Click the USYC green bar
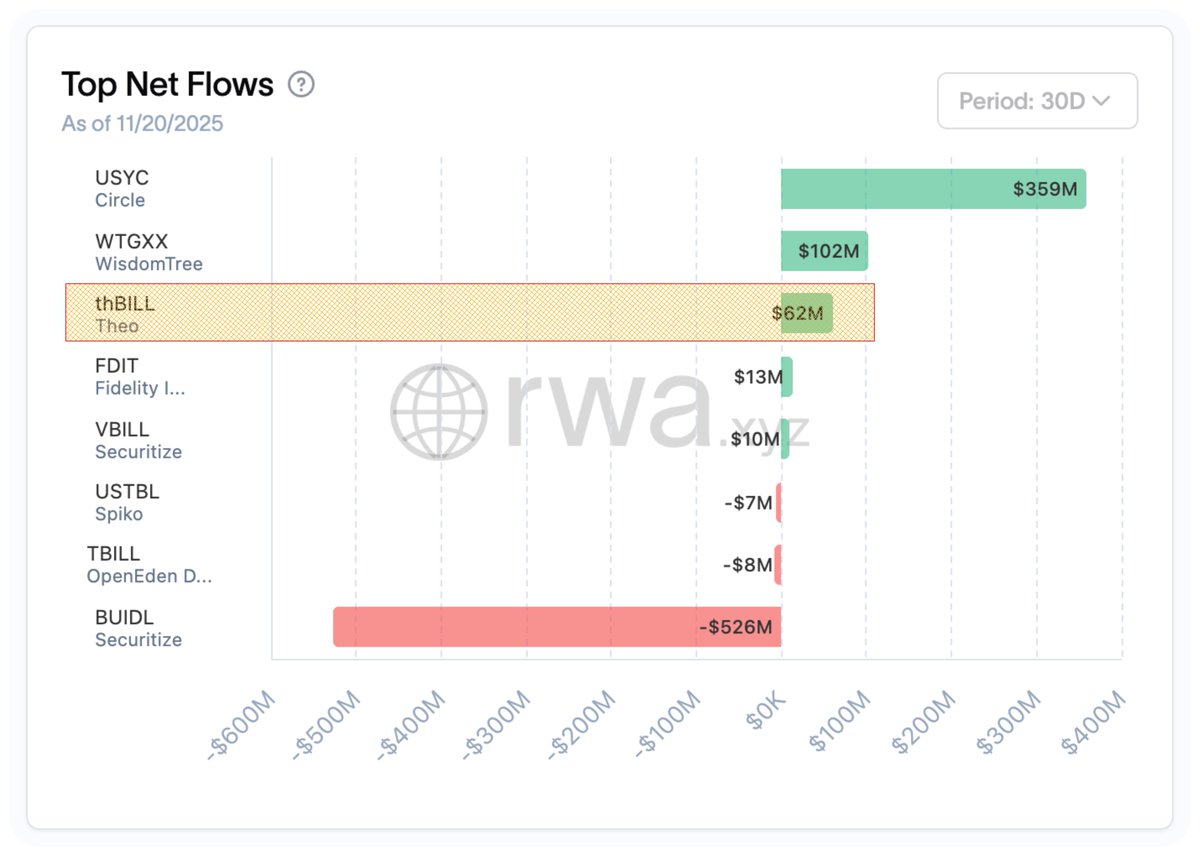This screenshot has height=856, width=1200. pos(932,189)
